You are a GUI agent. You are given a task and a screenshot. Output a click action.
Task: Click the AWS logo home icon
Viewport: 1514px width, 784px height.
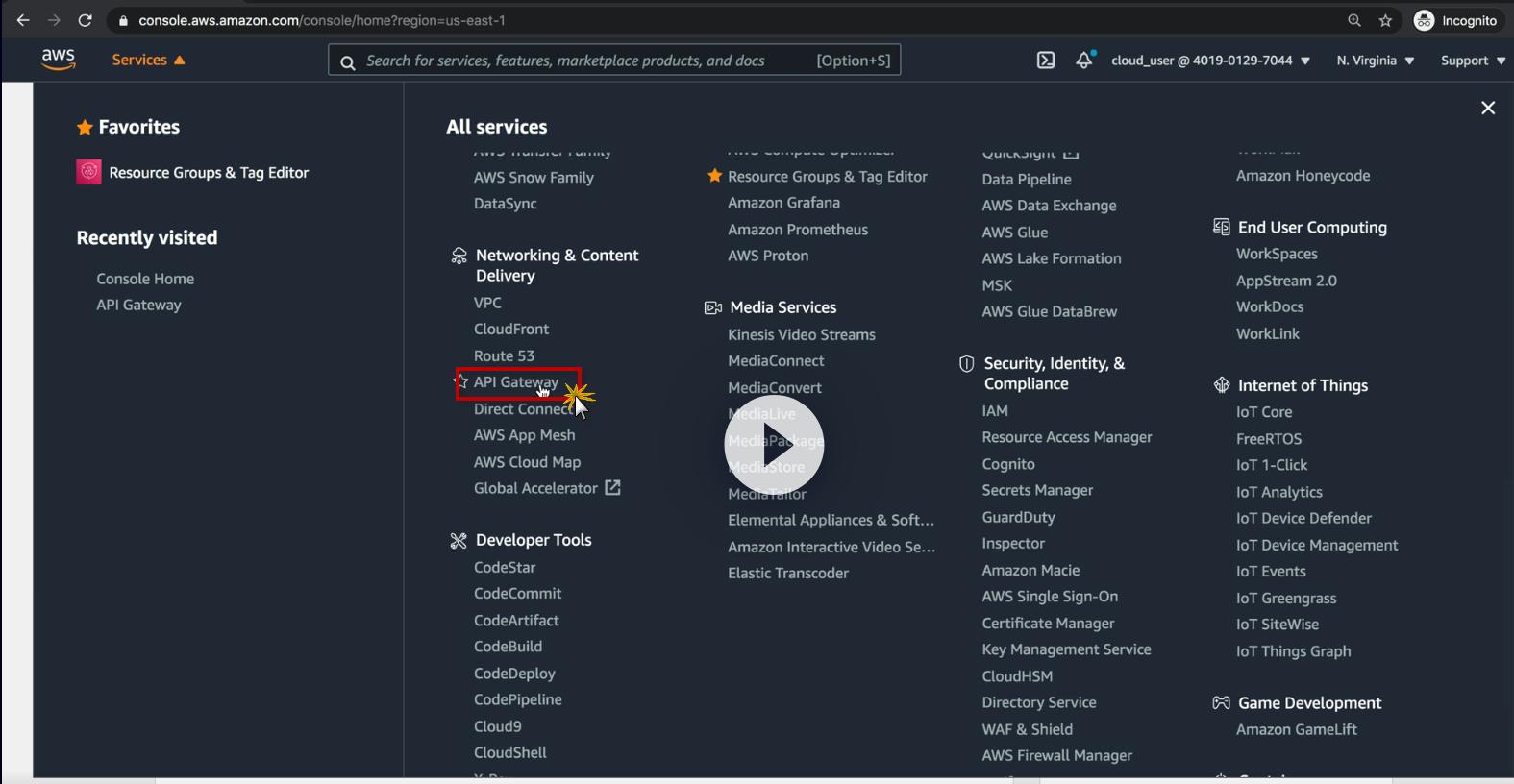(x=59, y=60)
